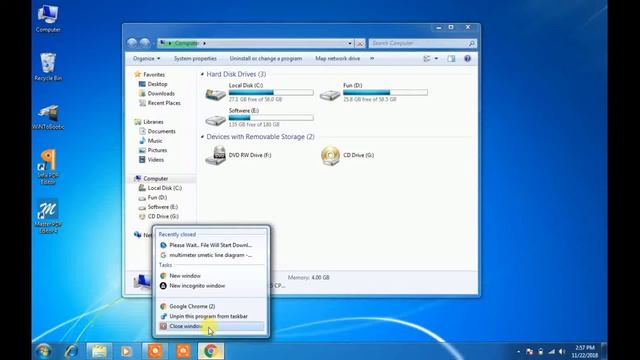Open recently closed 'multimeter' search entry
This screenshot has width=640, height=360.
pyautogui.click(x=211, y=255)
